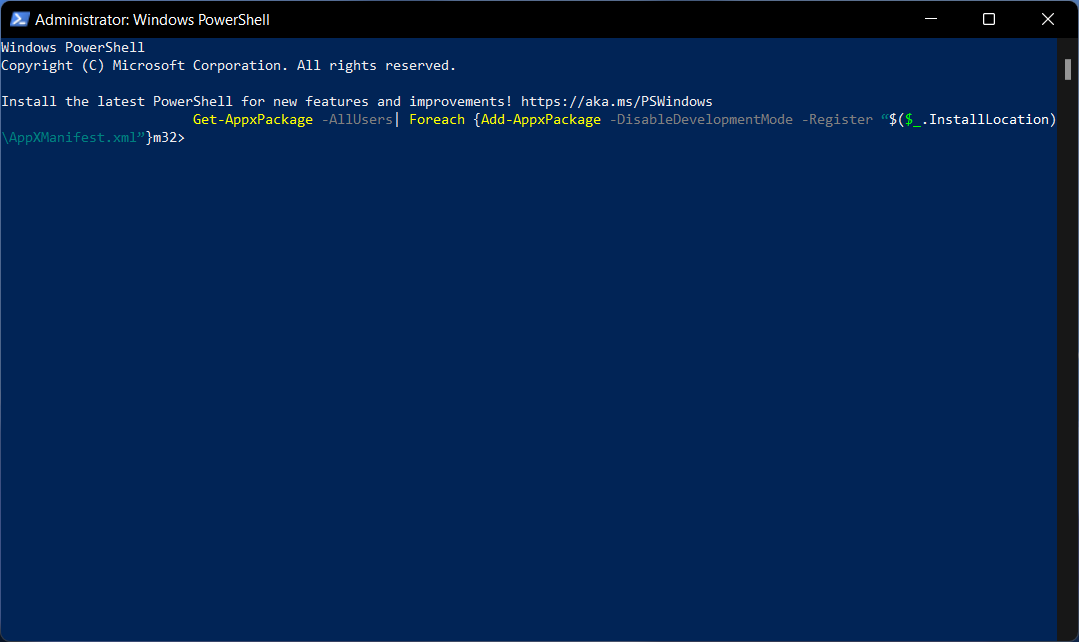This screenshot has width=1079, height=642.
Task: Close the Administrator PowerShell window
Action: tap(1047, 19)
